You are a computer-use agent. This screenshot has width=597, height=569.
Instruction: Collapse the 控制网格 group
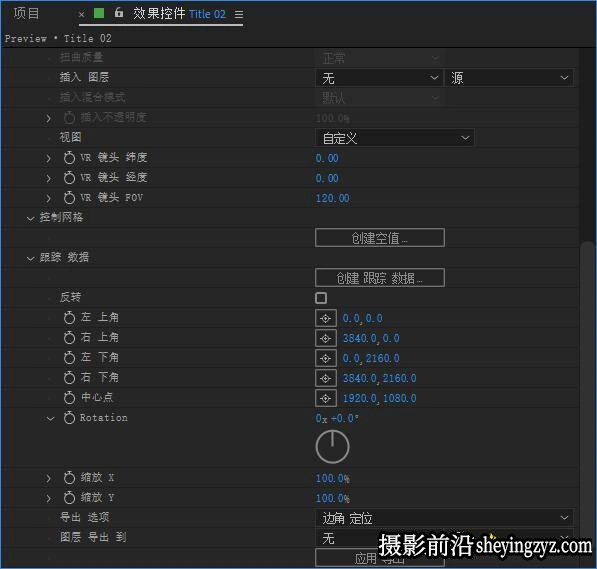[30, 218]
